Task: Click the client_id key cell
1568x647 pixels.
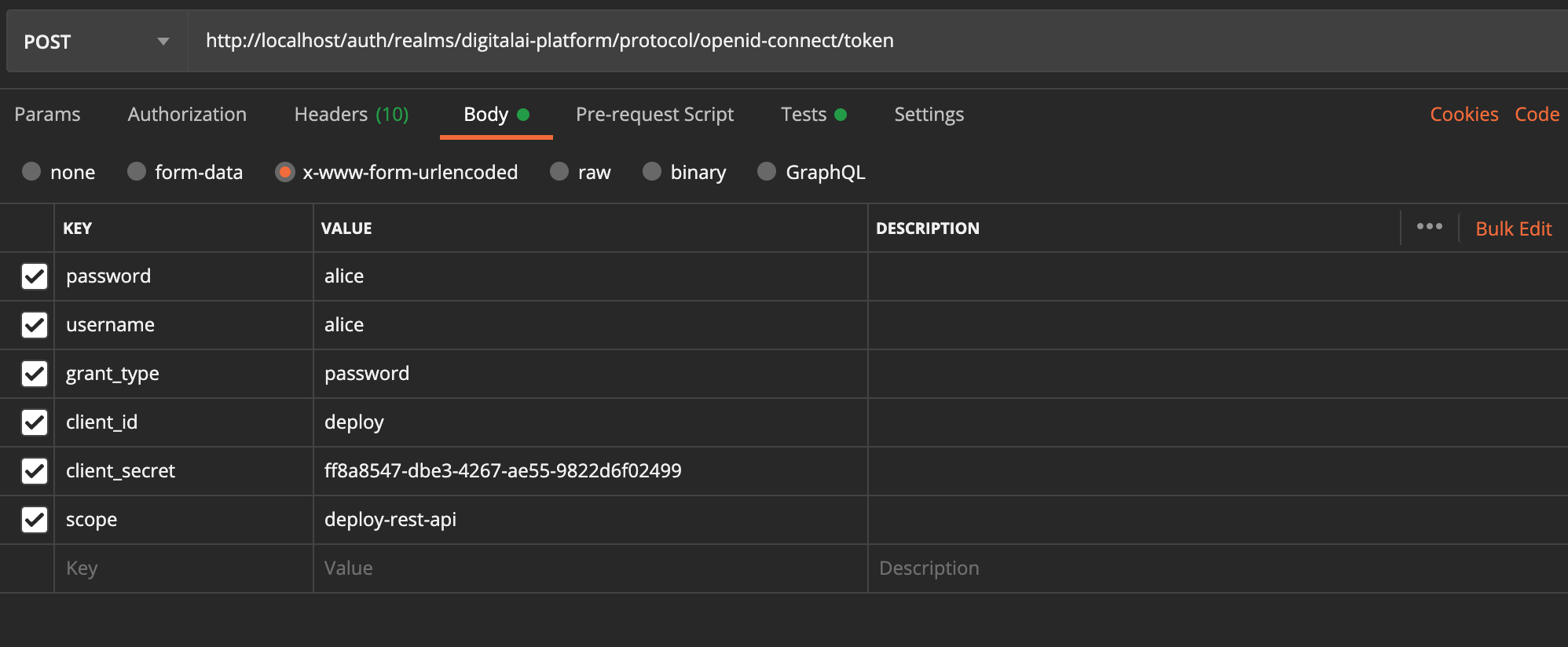Action: (184, 422)
